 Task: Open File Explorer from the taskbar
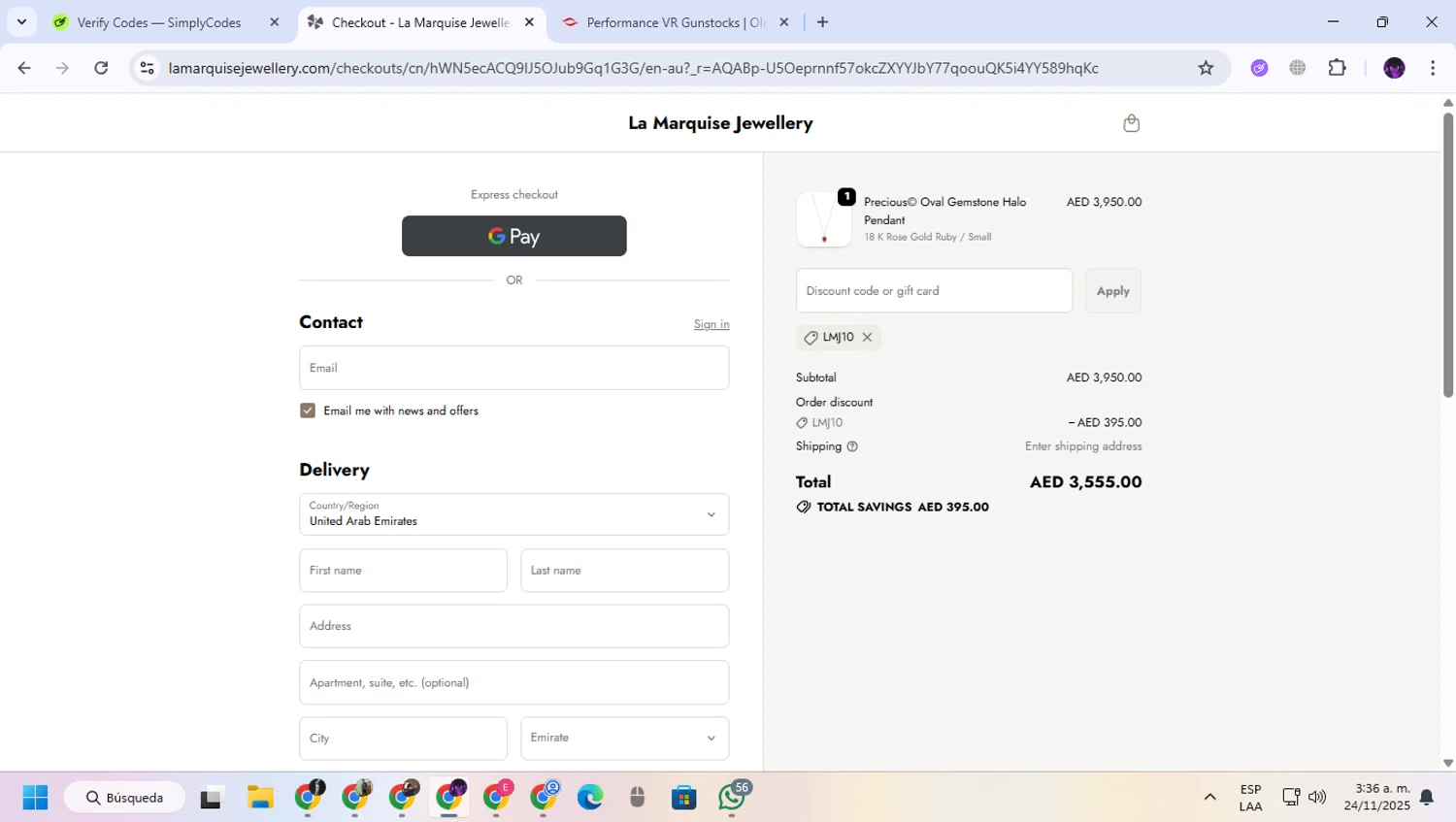[x=260, y=798]
